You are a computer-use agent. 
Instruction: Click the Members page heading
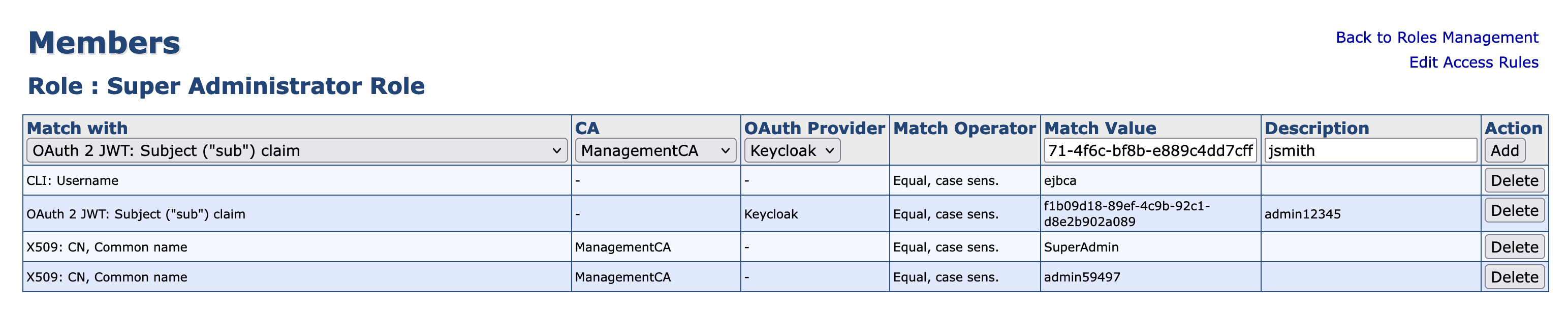click(x=104, y=43)
